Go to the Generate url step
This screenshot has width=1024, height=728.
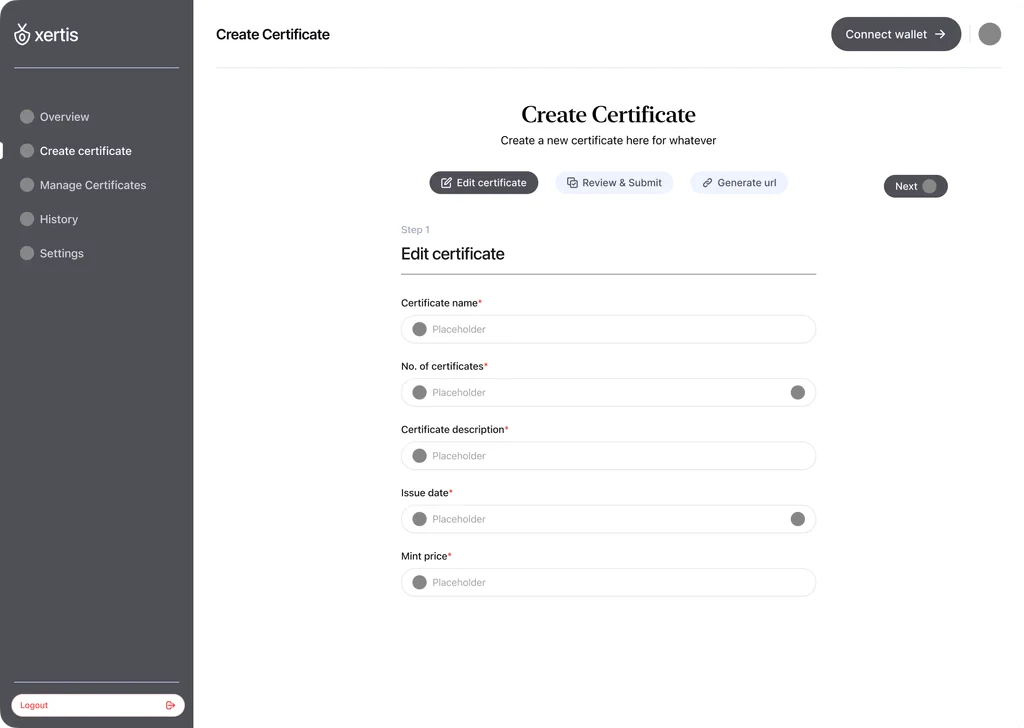pyautogui.click(x=739, y=183)
